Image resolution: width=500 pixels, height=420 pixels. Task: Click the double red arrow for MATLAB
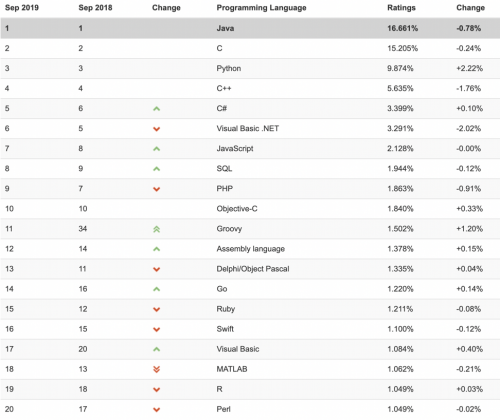click(x=156, y=369)
